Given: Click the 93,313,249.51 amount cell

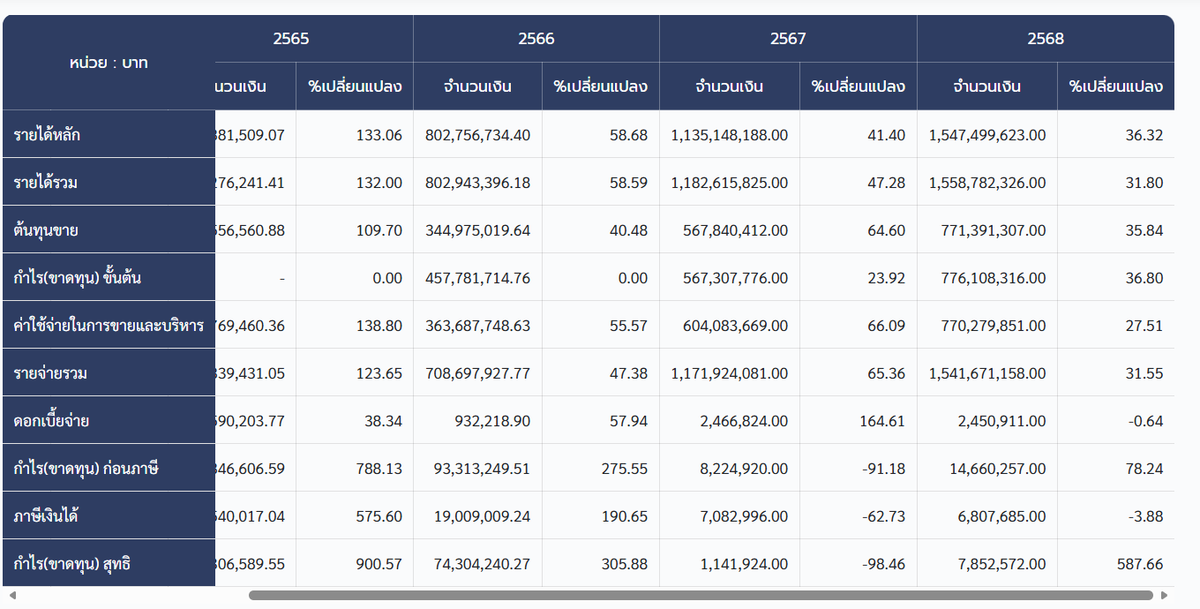Looking at the screenshot, I should pyautogui.click(x=478, y=468).
